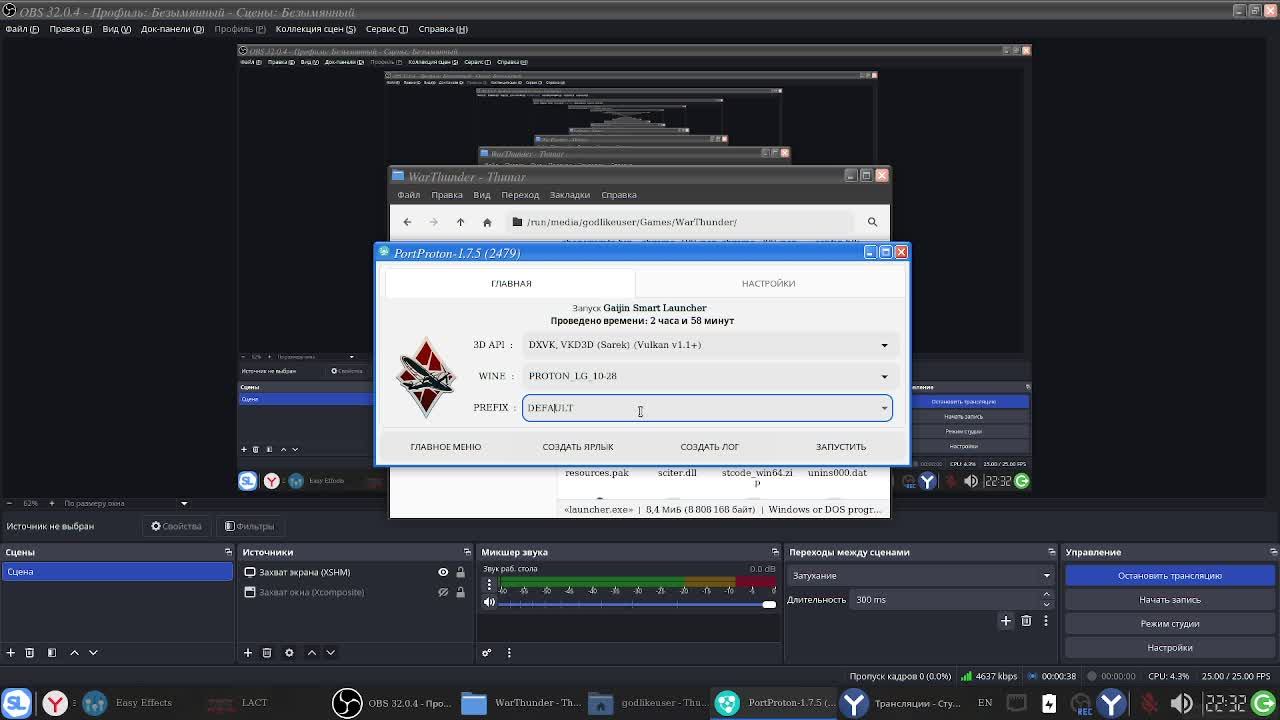Open PREFIX dropdown arrow
The image size is (1280, 720).
[x=884, y=408]
